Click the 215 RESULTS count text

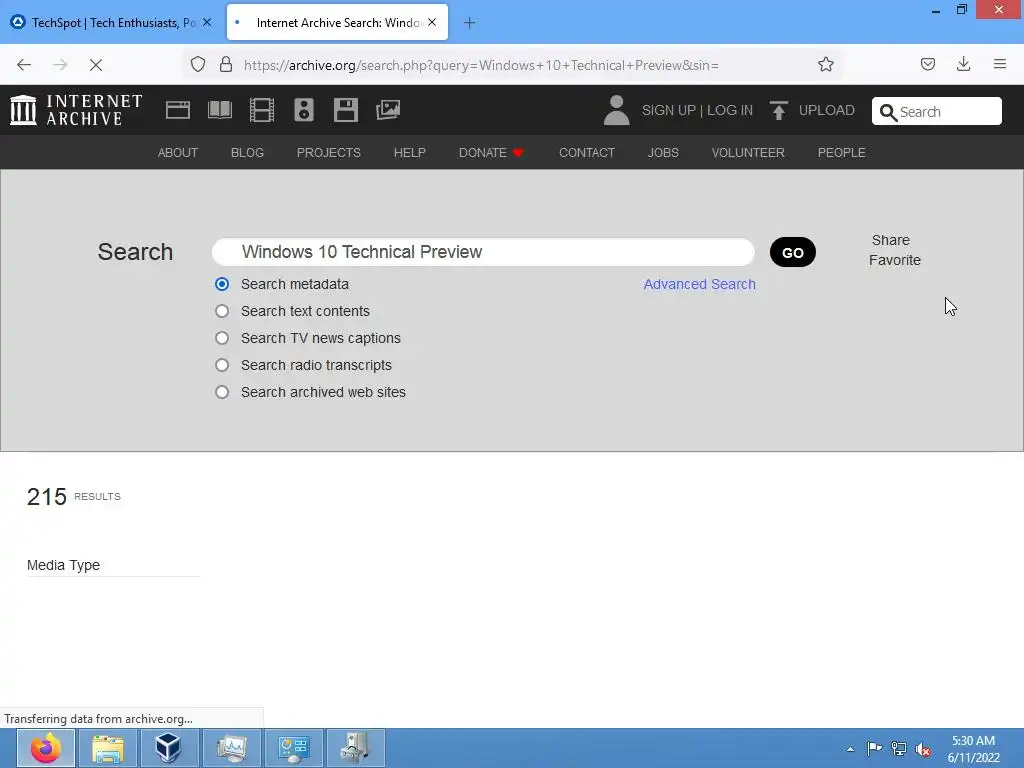click(74, 497)
